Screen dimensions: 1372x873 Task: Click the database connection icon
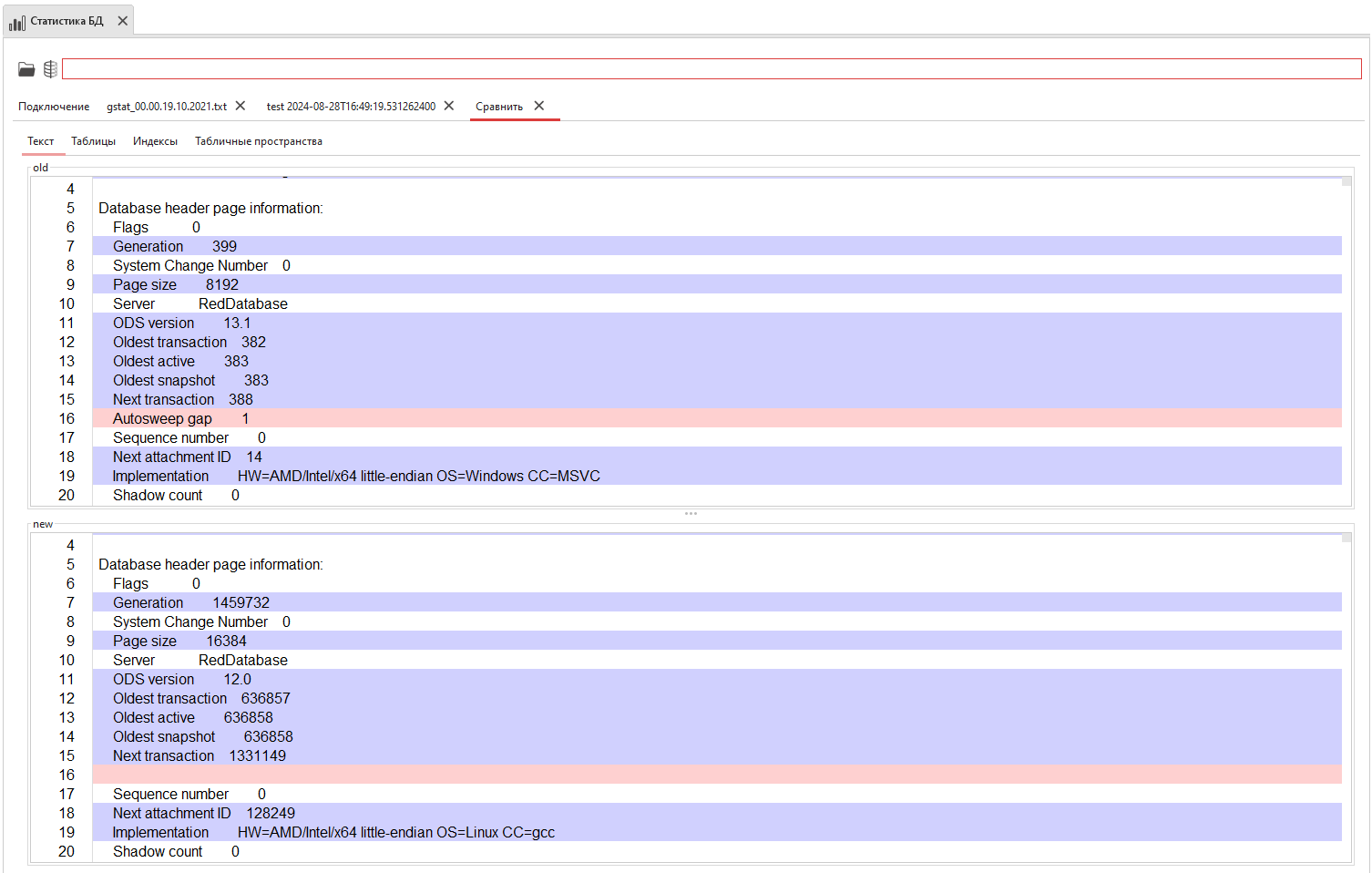[50, 68]
